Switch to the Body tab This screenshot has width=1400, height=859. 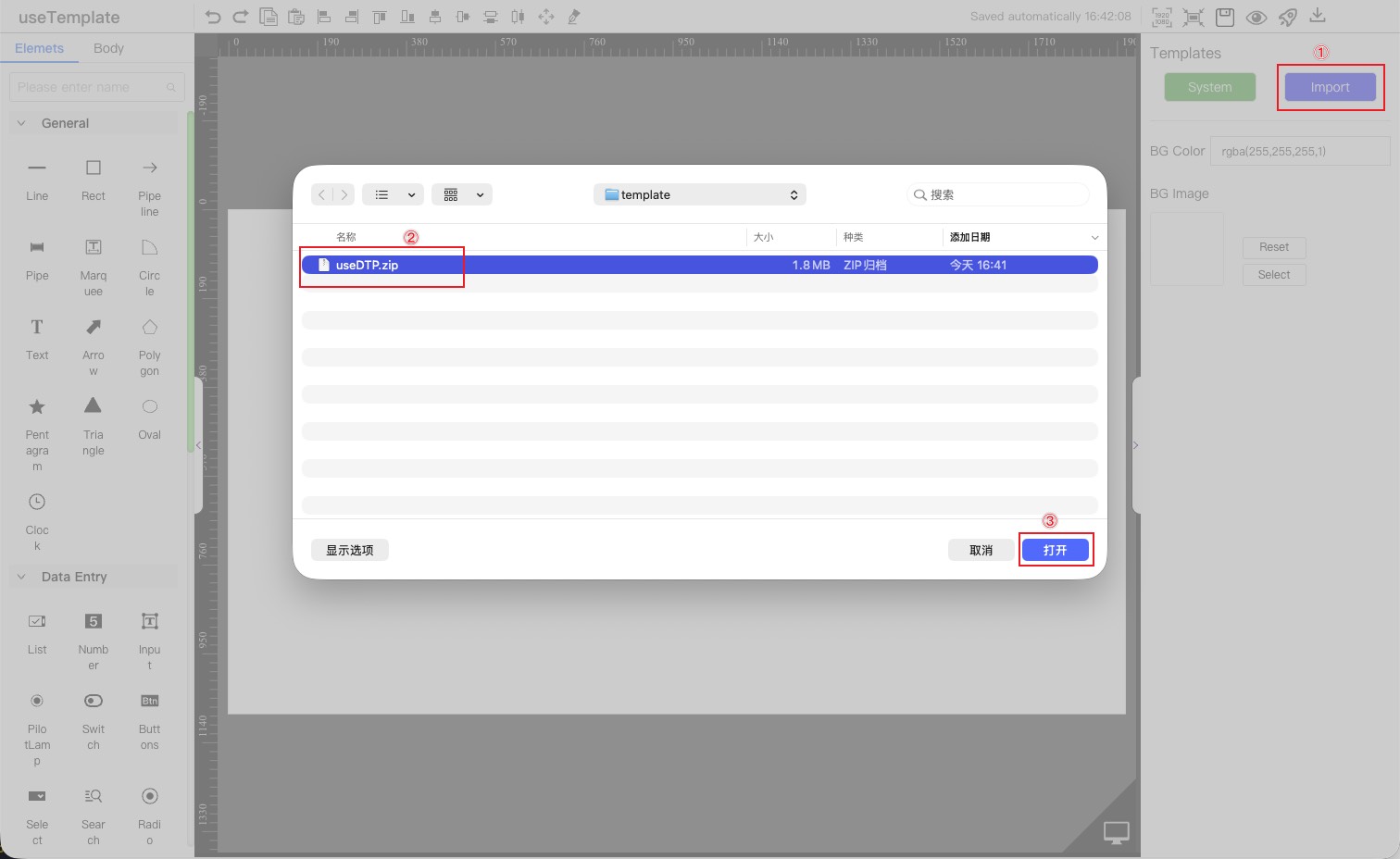pos(108,47)
